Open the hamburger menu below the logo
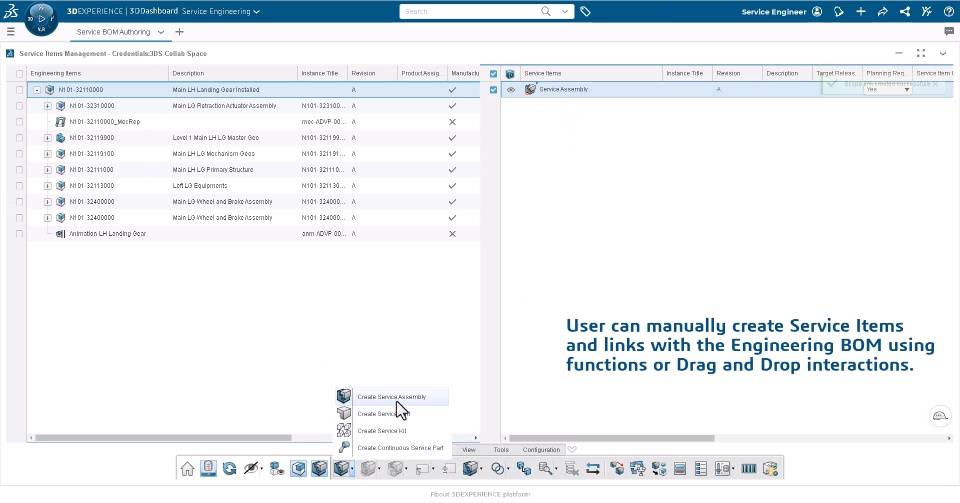Image resolution: width=960 pixels, height=503 pixels. coord(10,31)
